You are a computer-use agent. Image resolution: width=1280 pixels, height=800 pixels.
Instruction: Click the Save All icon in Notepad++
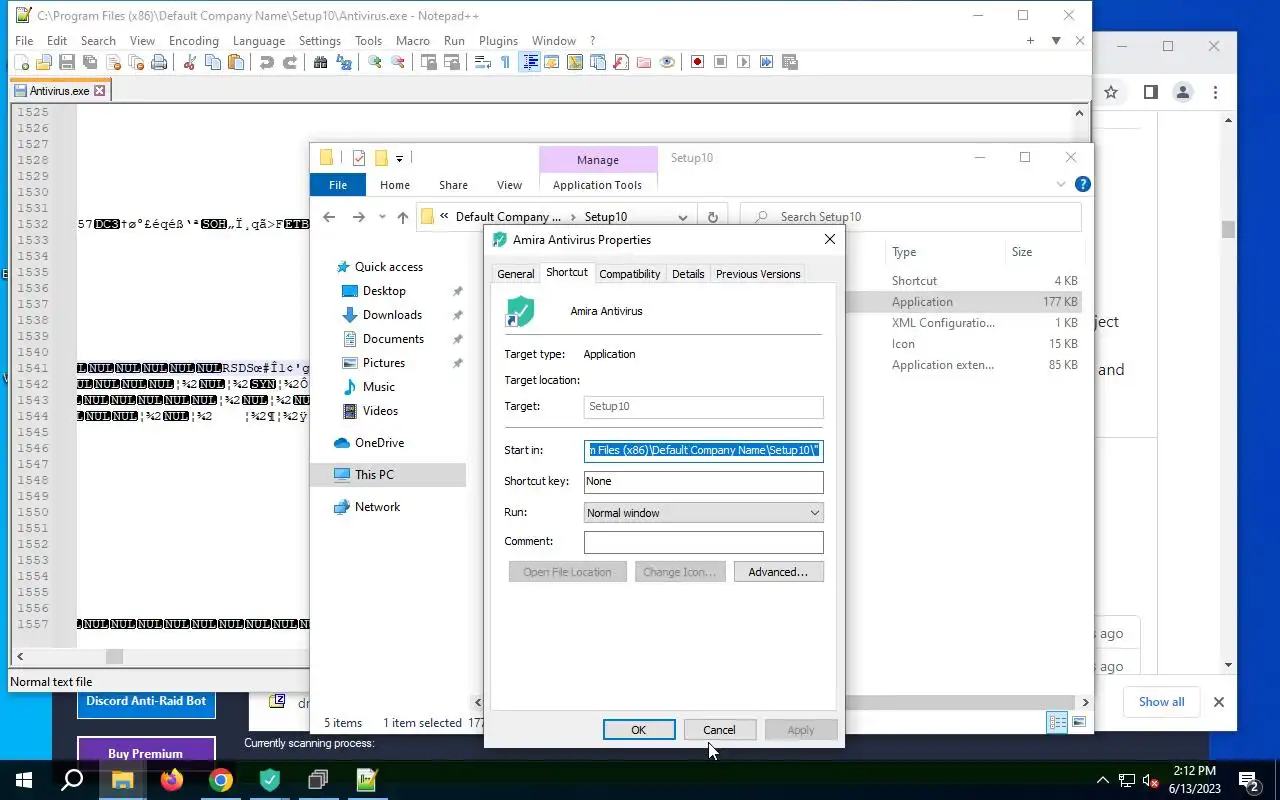coord(90,62)
